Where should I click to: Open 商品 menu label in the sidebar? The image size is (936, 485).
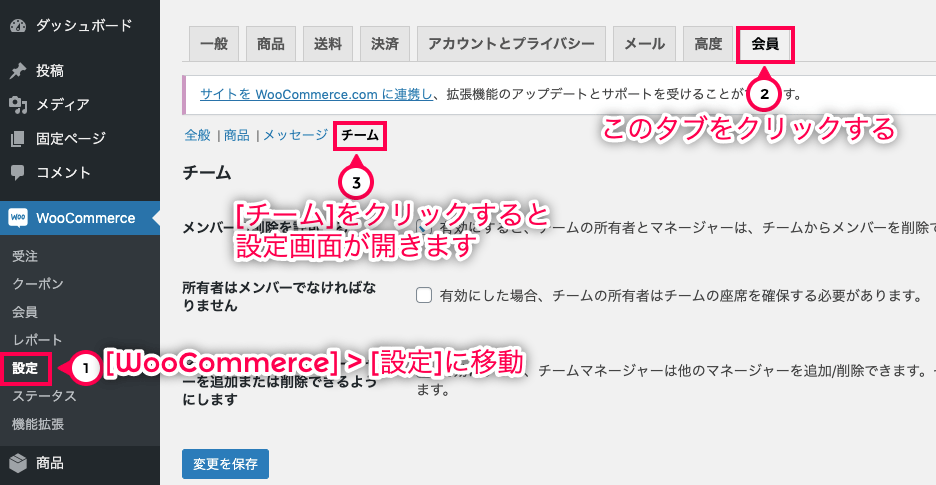coord(50,463)
